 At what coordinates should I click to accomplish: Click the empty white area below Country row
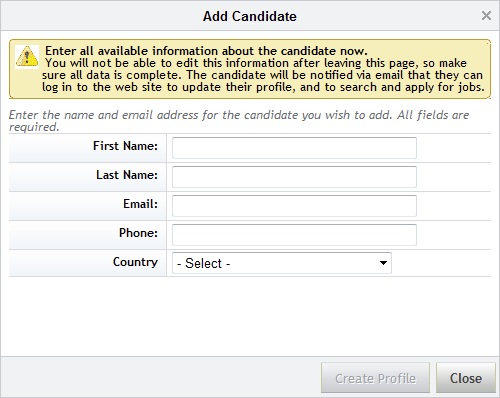tap(250, 316)
